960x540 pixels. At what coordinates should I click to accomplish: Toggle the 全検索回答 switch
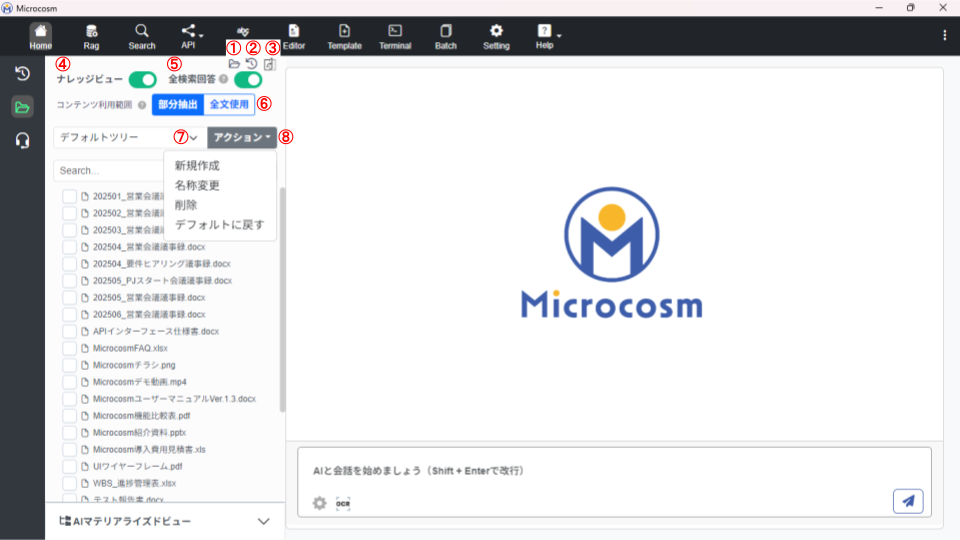[248, 80]
